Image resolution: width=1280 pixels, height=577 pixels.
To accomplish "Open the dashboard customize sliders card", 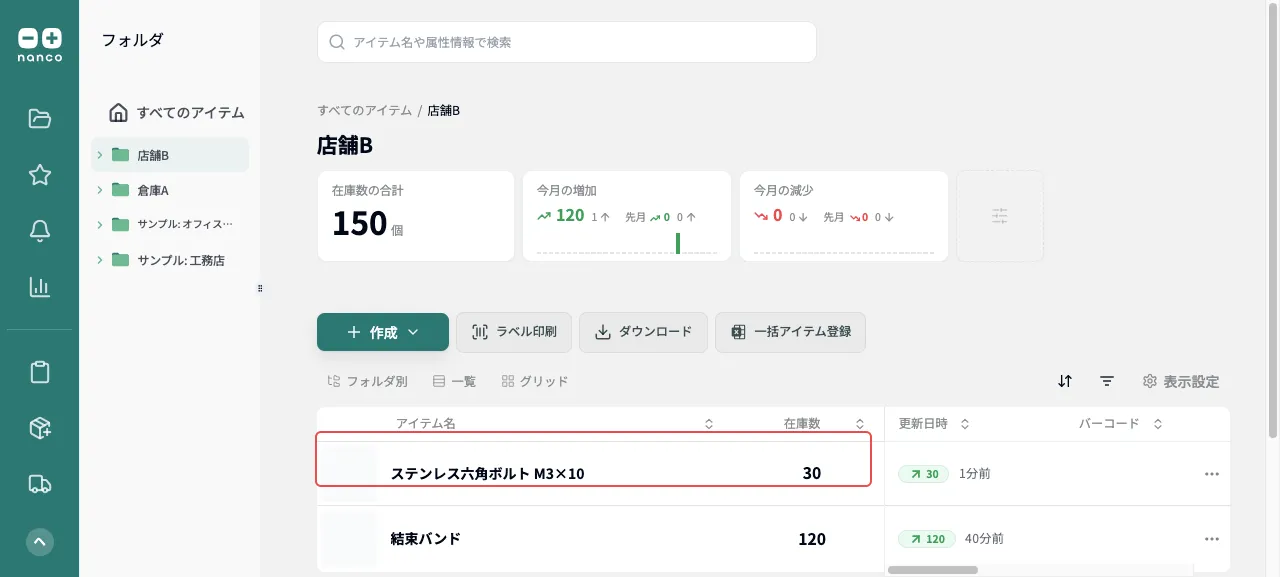I will pyautogui.click(x=1000, y=216).
